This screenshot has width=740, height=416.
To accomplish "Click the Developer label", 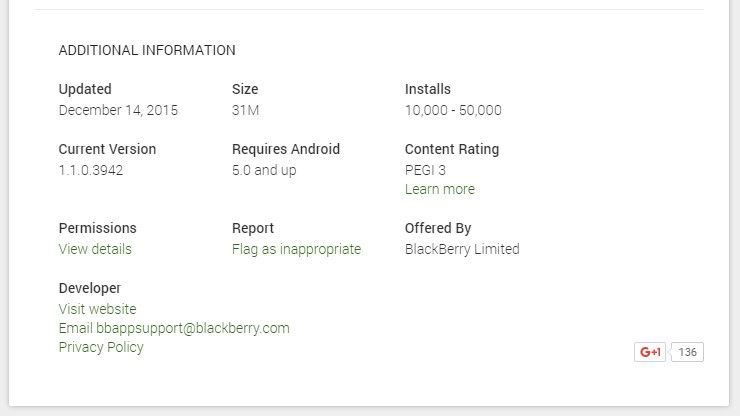I will (90, 288).
